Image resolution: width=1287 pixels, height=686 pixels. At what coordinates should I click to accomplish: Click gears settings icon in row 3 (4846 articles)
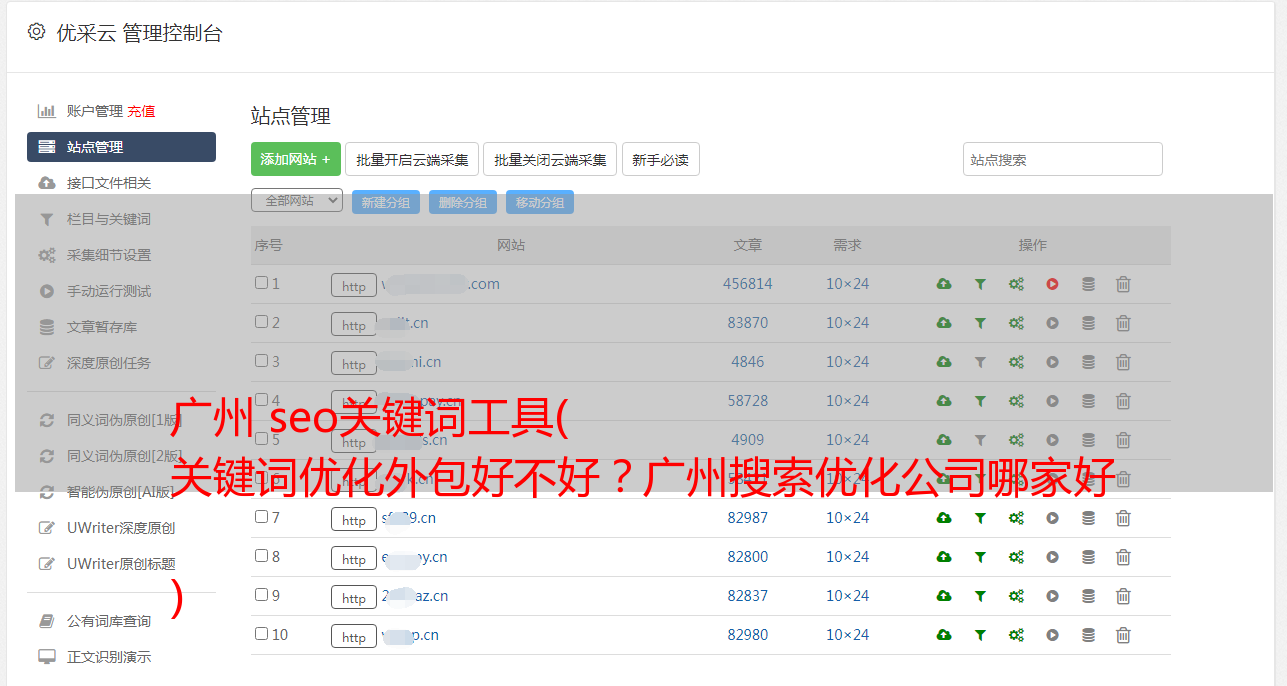click(x=1016, y=362)
